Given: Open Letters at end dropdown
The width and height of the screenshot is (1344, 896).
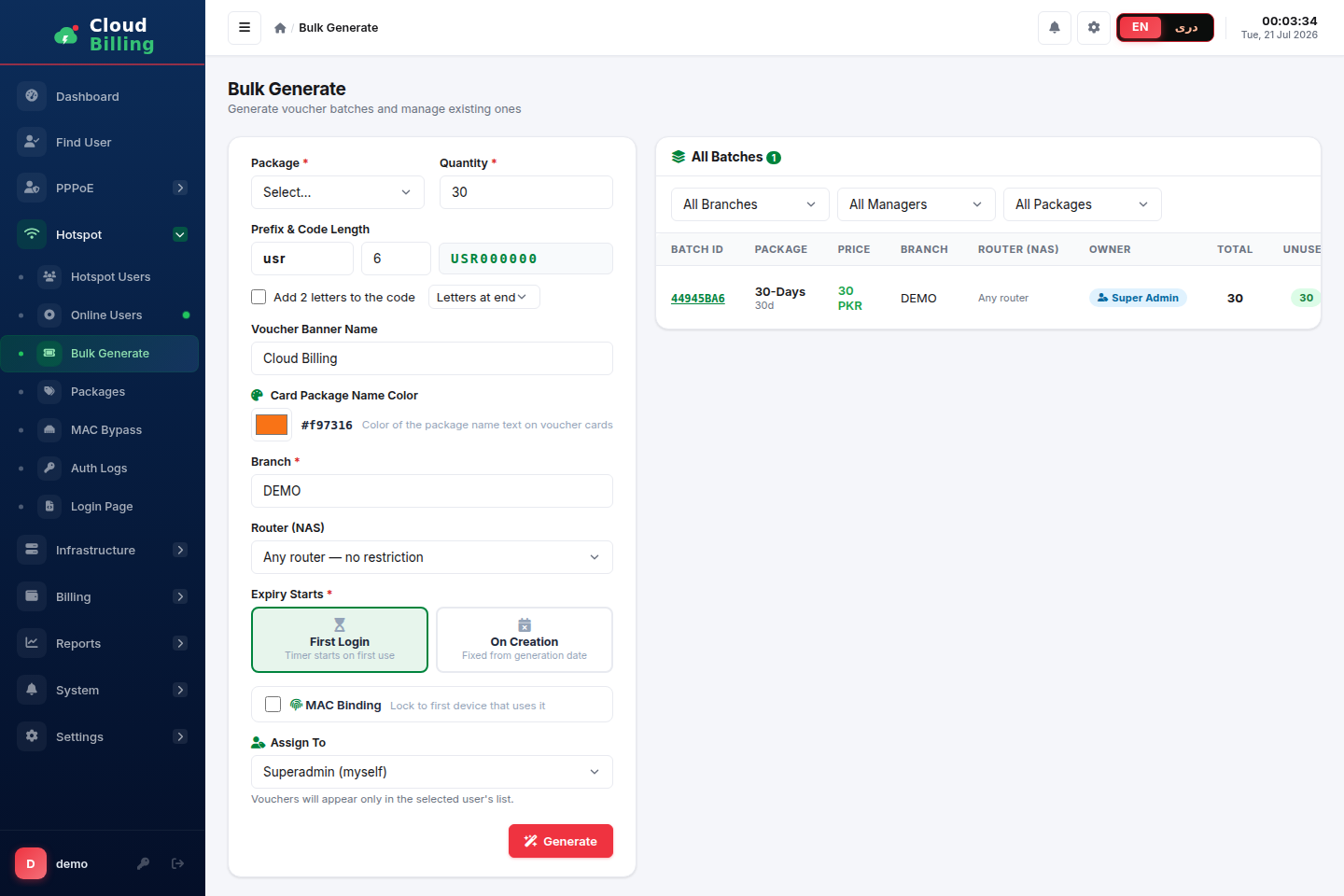Looking at the screenshot, I should click(484, 297).
